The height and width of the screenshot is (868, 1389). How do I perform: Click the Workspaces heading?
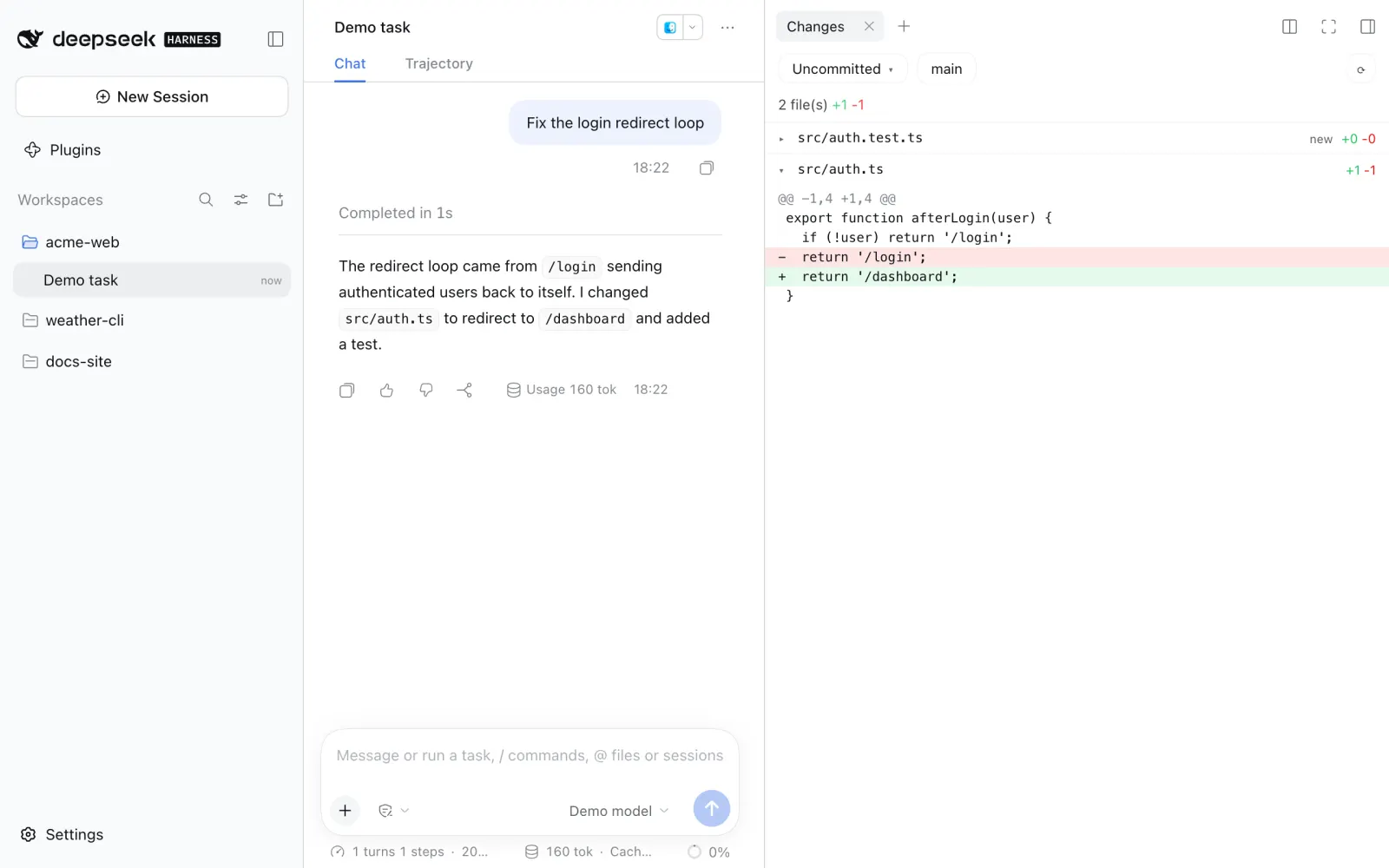click(61, 200)
